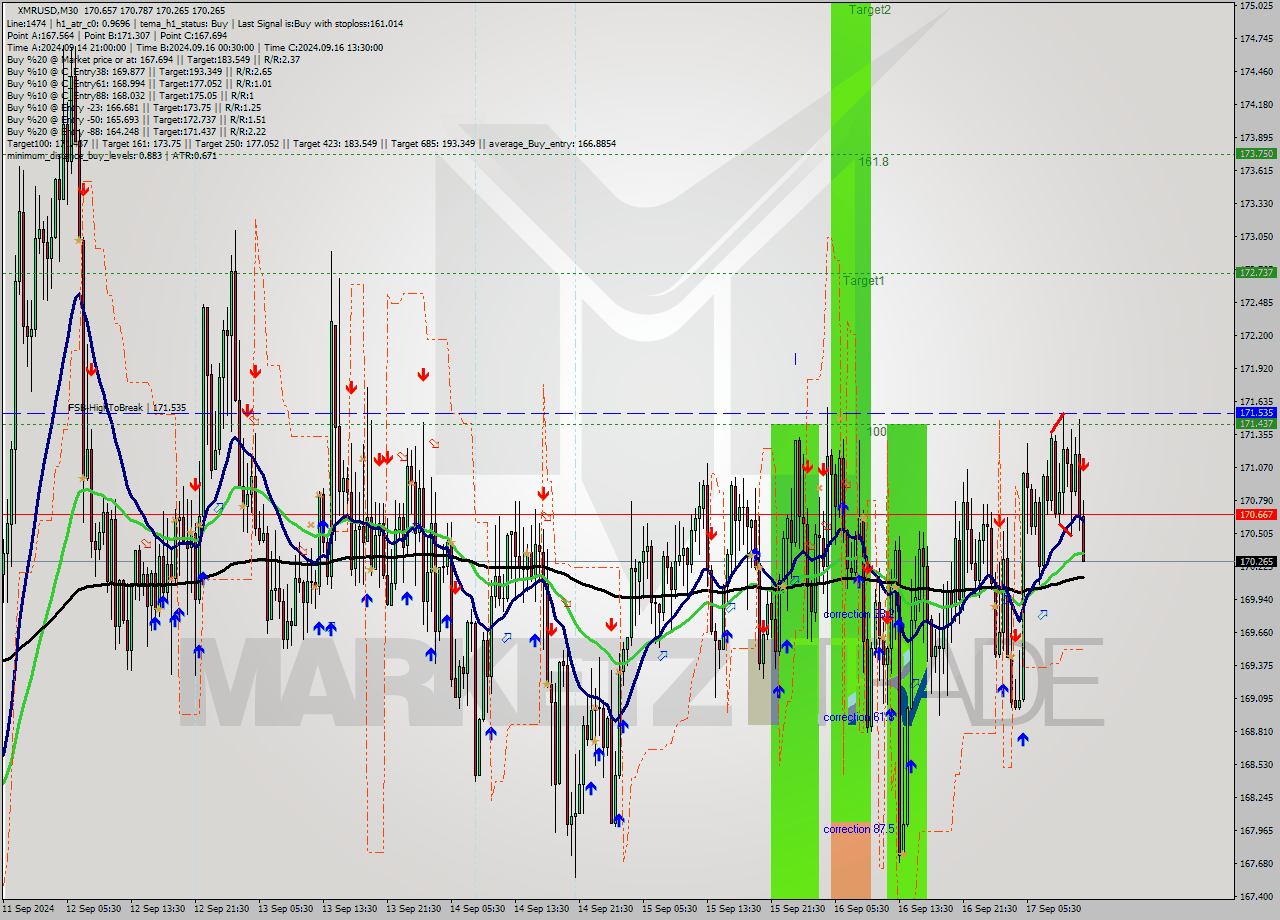Click the blue 171.535 price tag
The image size is (1280, 920).
click(1256, 412)
